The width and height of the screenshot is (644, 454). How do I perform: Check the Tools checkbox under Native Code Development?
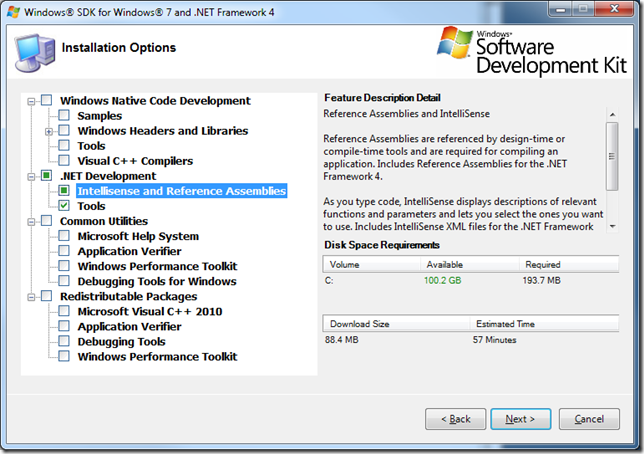point(64,145)
